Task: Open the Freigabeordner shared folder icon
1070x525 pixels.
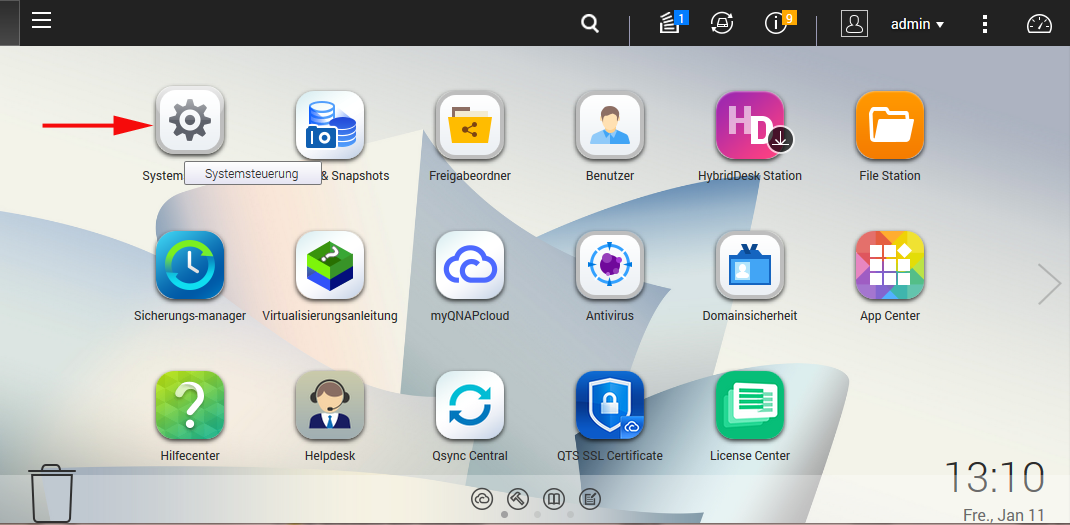Action: click(x=470, y=125)
